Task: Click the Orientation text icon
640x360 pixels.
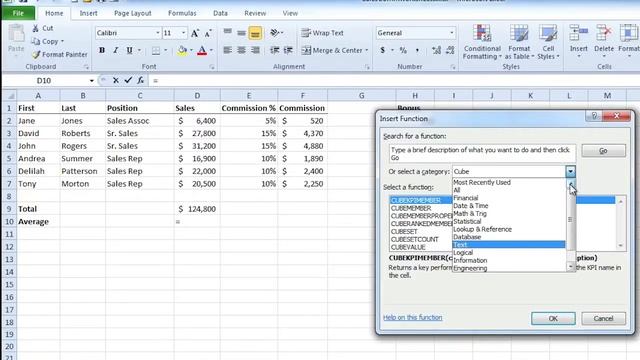Action: coord(275,33)
